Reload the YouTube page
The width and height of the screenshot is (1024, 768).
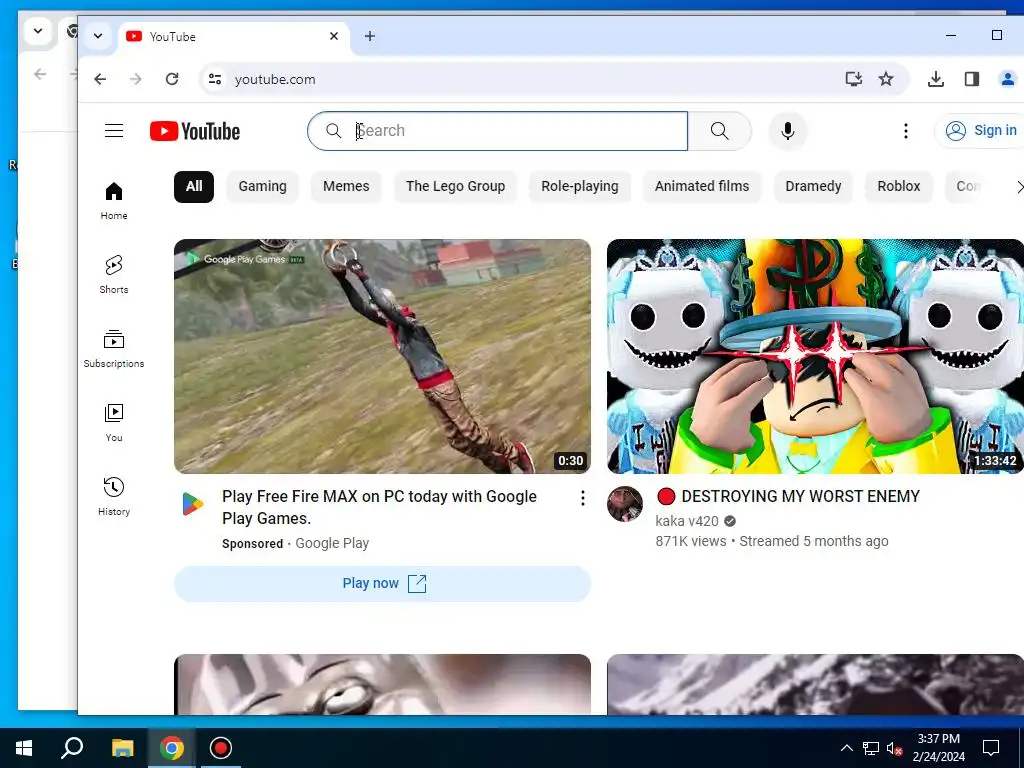coord(172,79)
